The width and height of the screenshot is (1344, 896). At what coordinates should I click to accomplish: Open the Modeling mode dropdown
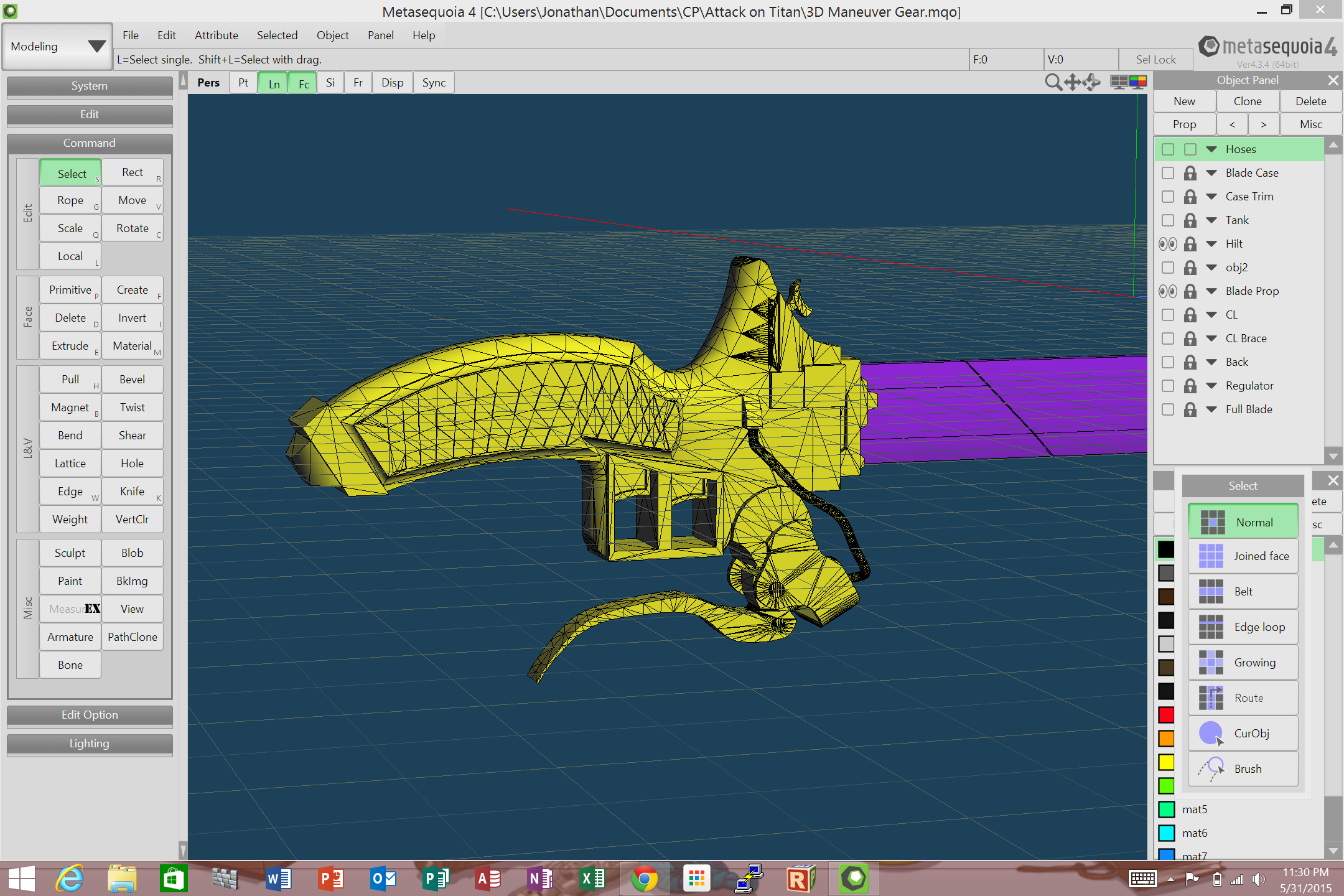click(x=57, y=47)
